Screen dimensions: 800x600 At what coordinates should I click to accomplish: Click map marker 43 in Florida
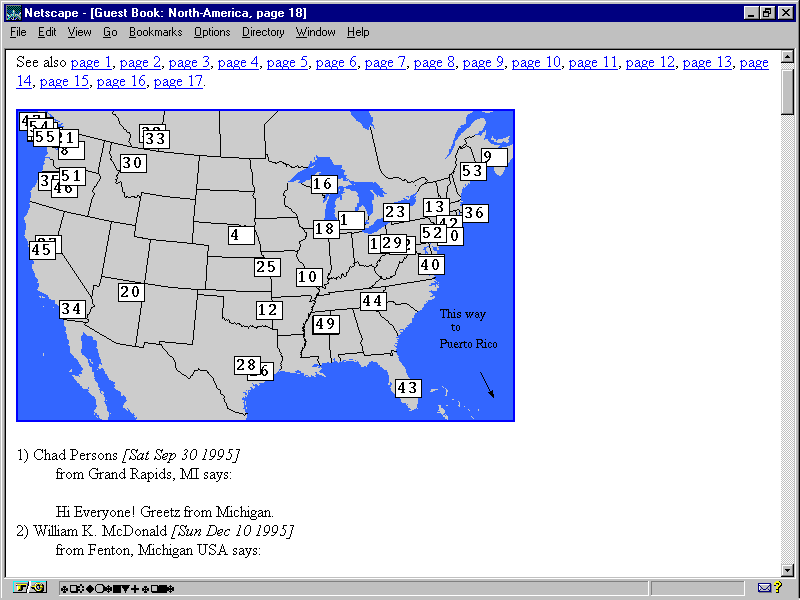click(x=407, y=388)
